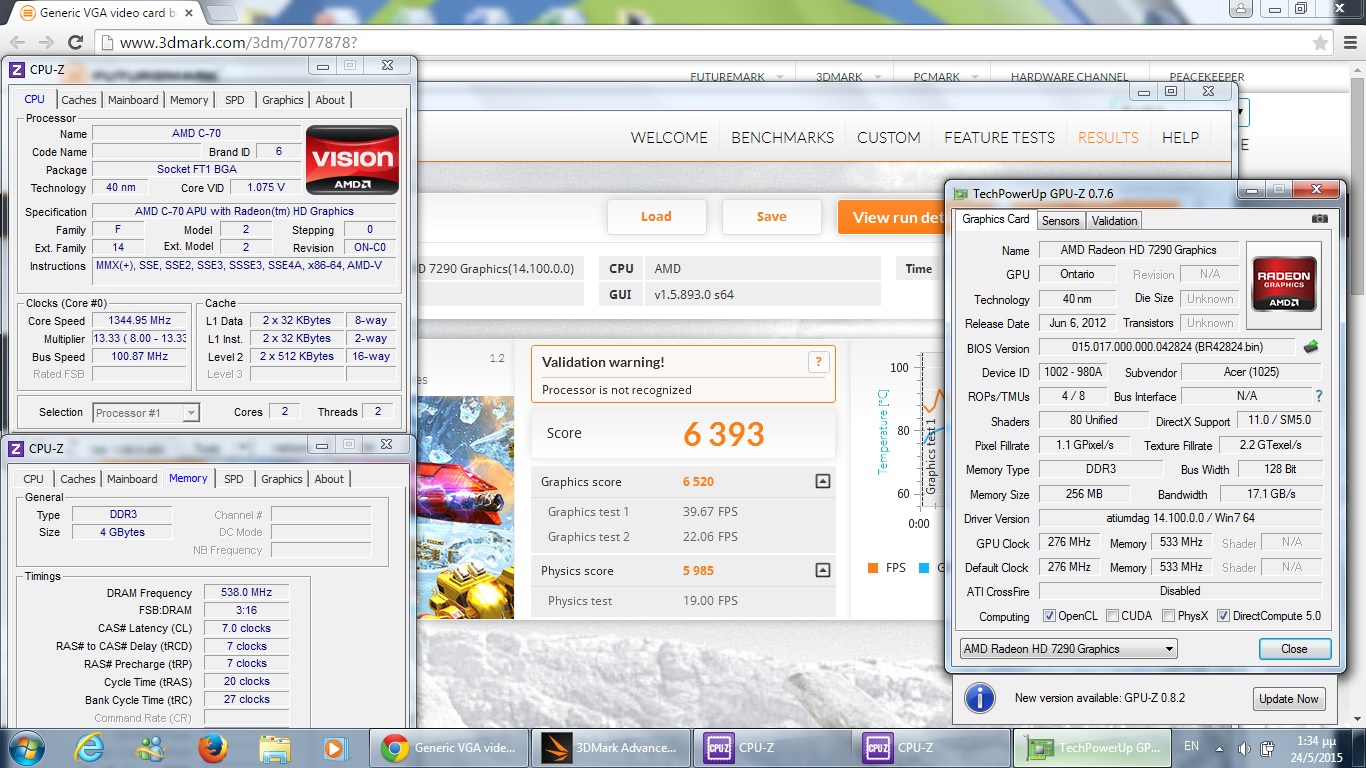The width and height of the screenshot is (1366, 768).
Task: Click browser address bar URL
Action: point(238,43)
